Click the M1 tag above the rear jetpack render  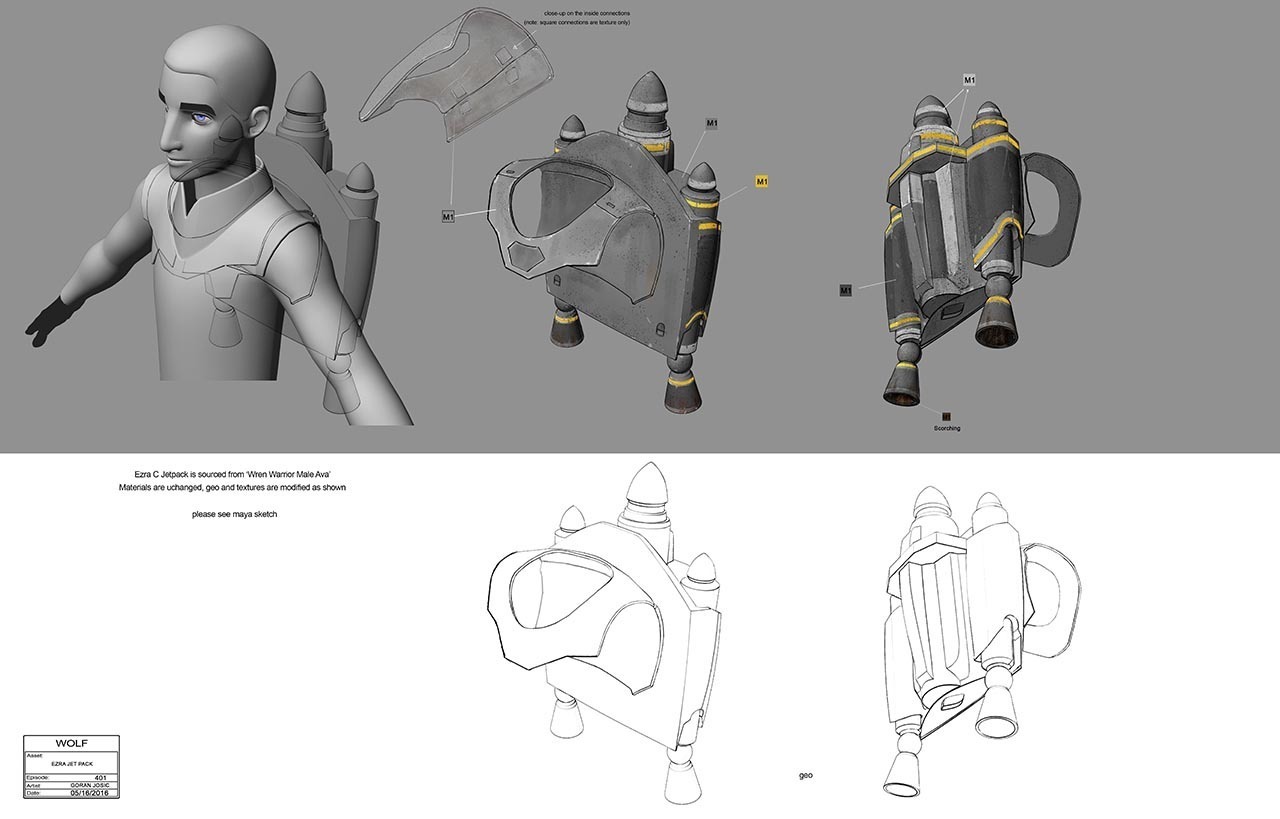click(x=970, y=79)
